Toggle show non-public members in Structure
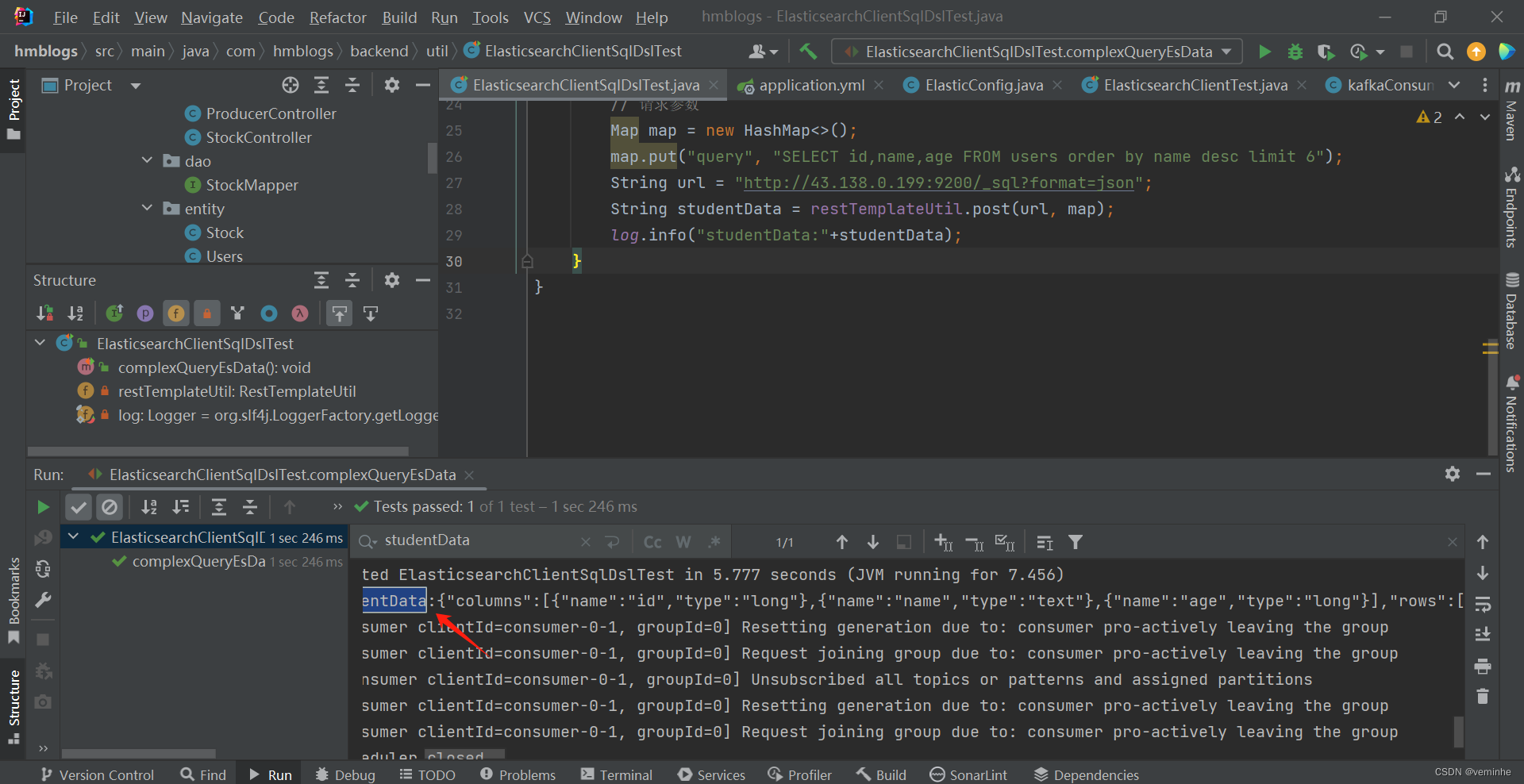The width and height of the screenshot is (1524, 784). [207, 313]
